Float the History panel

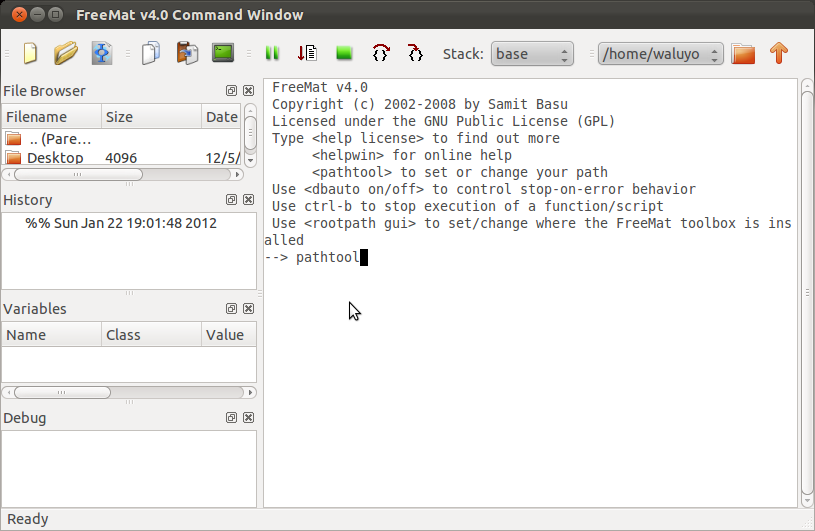(x=231, y=200)
